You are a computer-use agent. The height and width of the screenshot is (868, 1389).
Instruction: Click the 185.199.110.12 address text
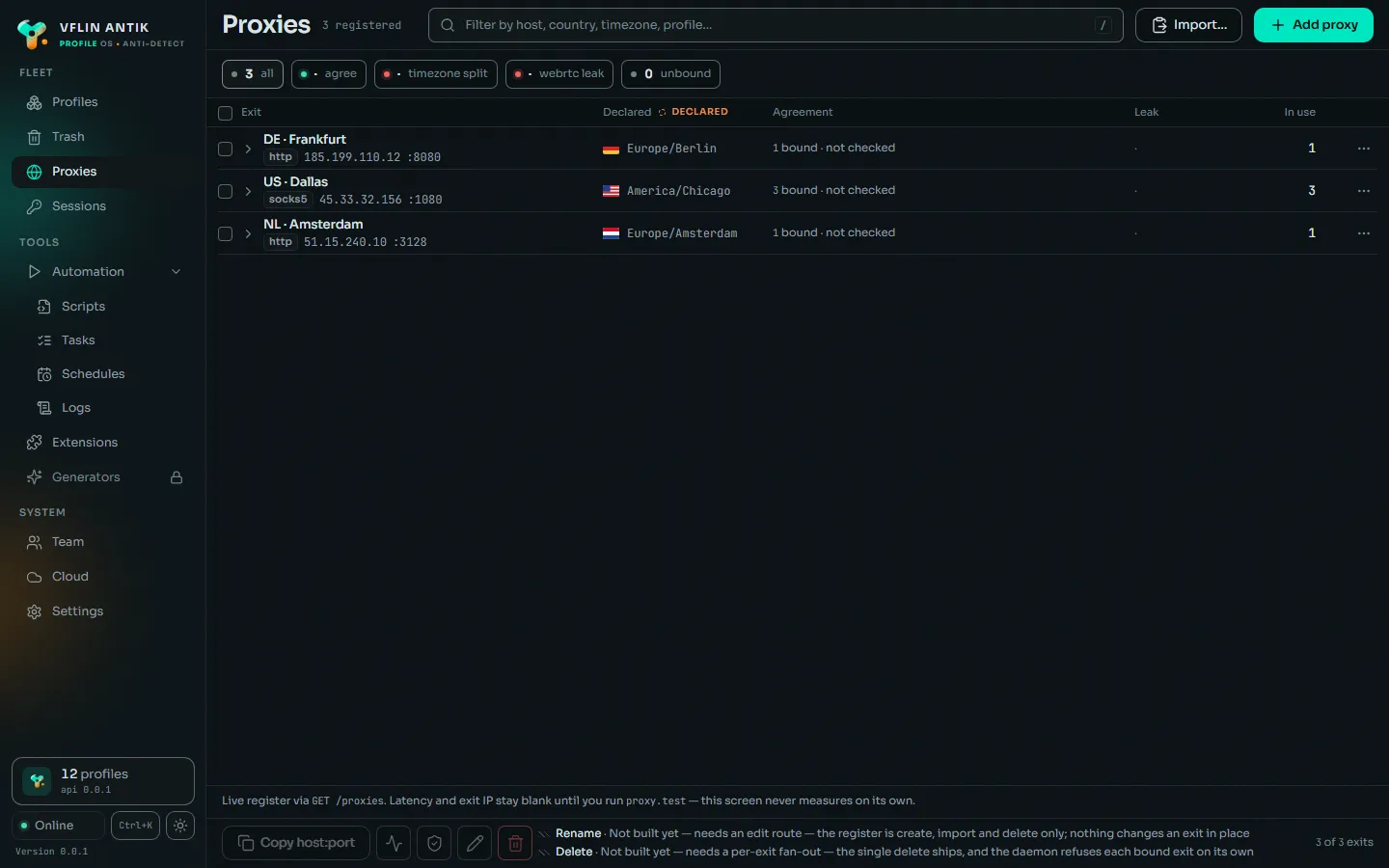352,157
